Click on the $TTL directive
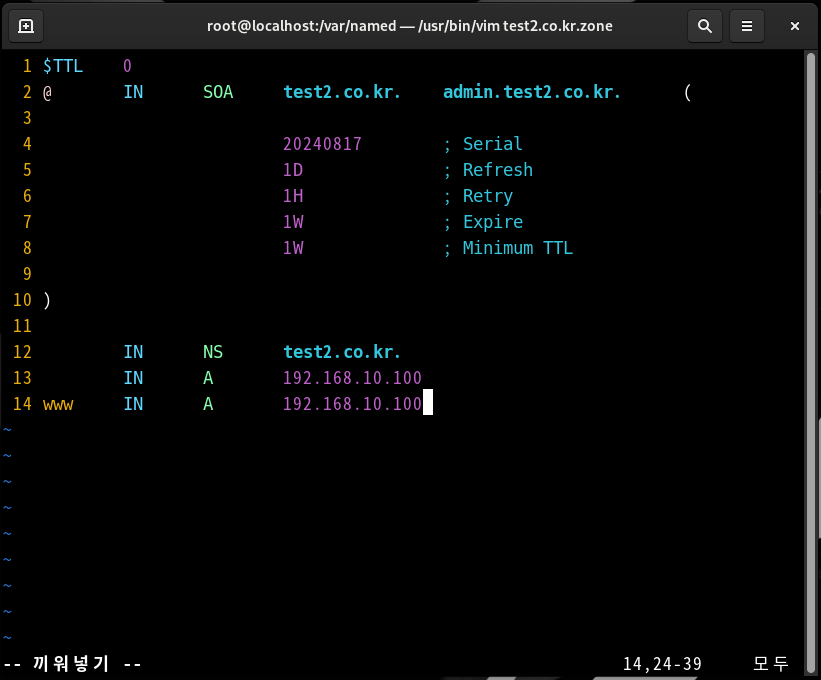Viewport: 821px width, 680px height. pos(63,66)
